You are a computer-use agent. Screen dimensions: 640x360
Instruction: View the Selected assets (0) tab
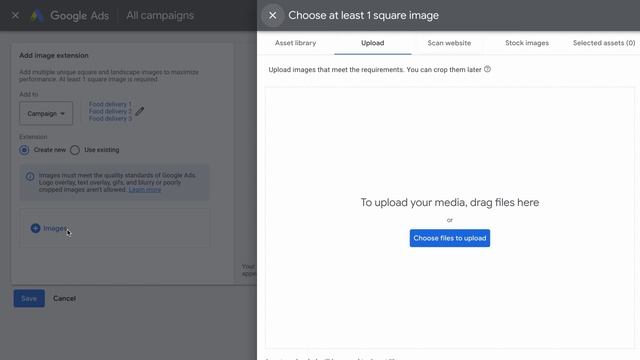[604, 43]
